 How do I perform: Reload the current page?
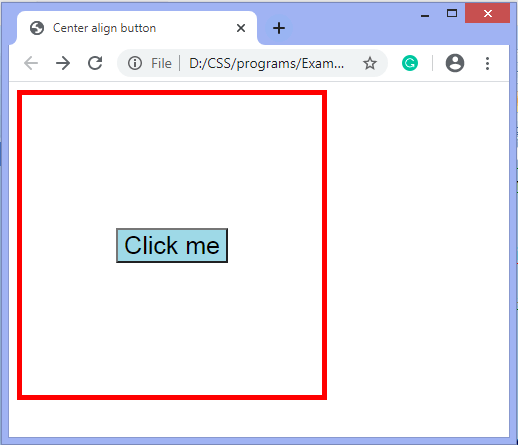95,63
